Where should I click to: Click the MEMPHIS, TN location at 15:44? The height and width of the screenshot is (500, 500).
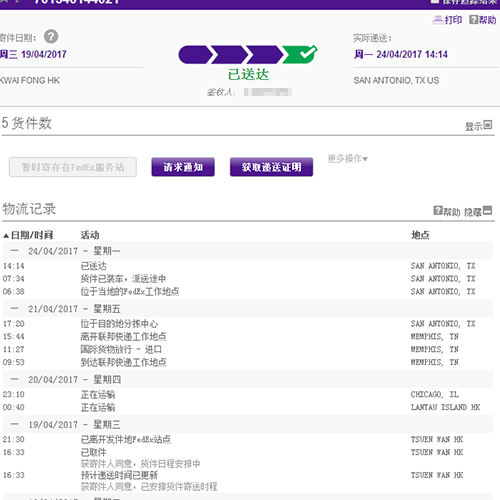pyautogui.click(x=435, y=337)
